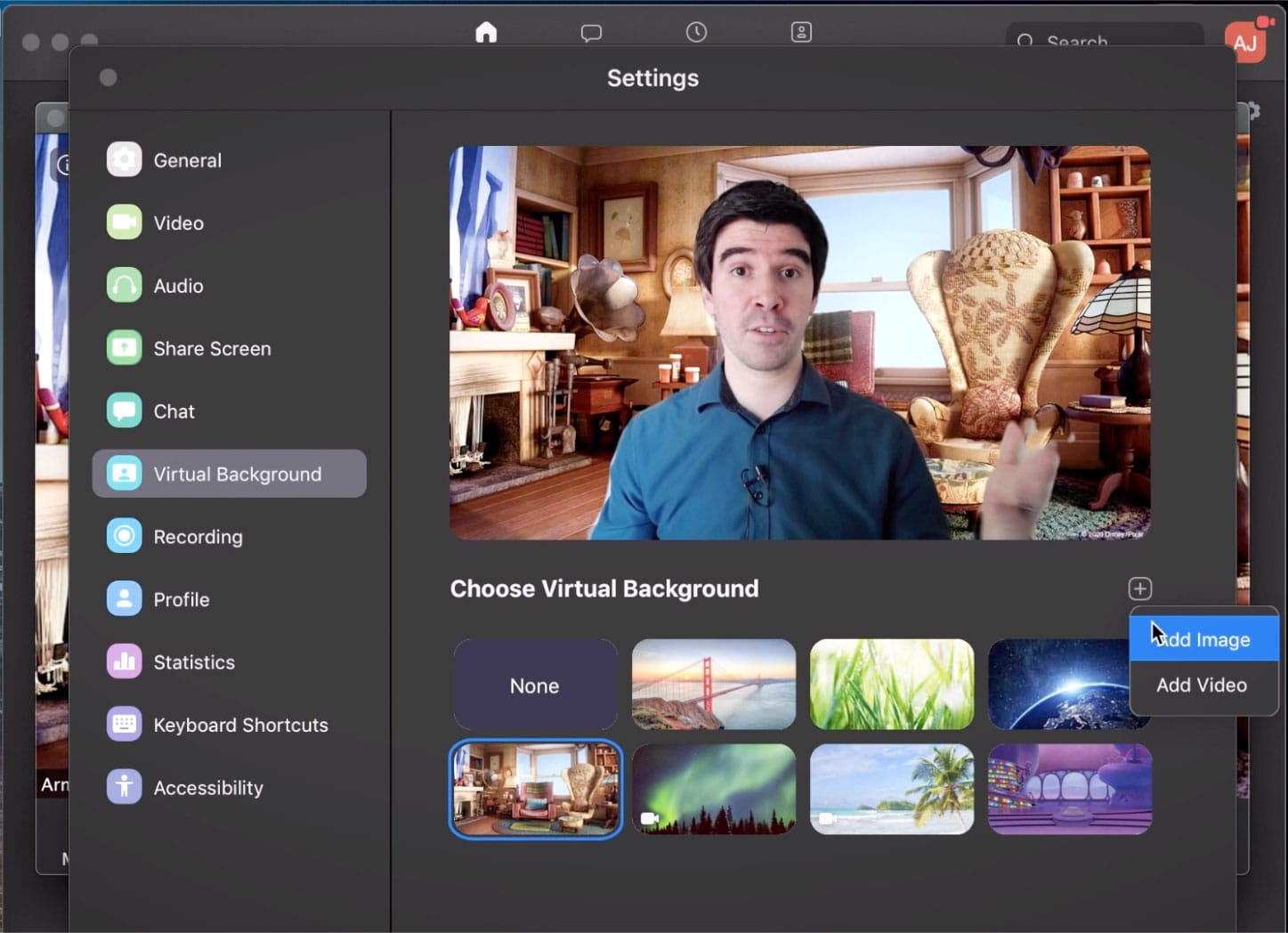Screen dimensions: 1288x933
Task: Select Earth from space background
Action: [x=1058, y=685]
